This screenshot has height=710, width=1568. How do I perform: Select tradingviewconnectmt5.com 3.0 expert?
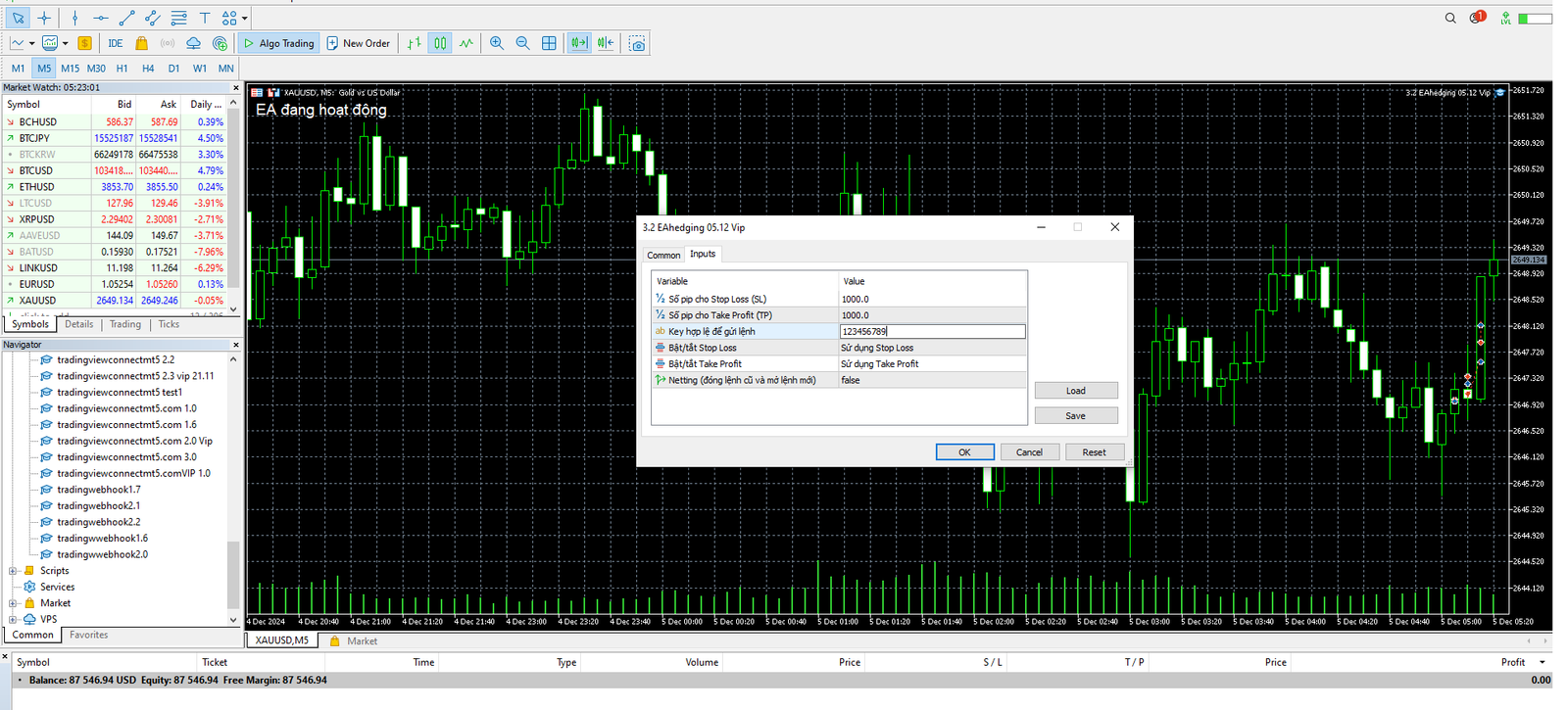pos(126,457)
